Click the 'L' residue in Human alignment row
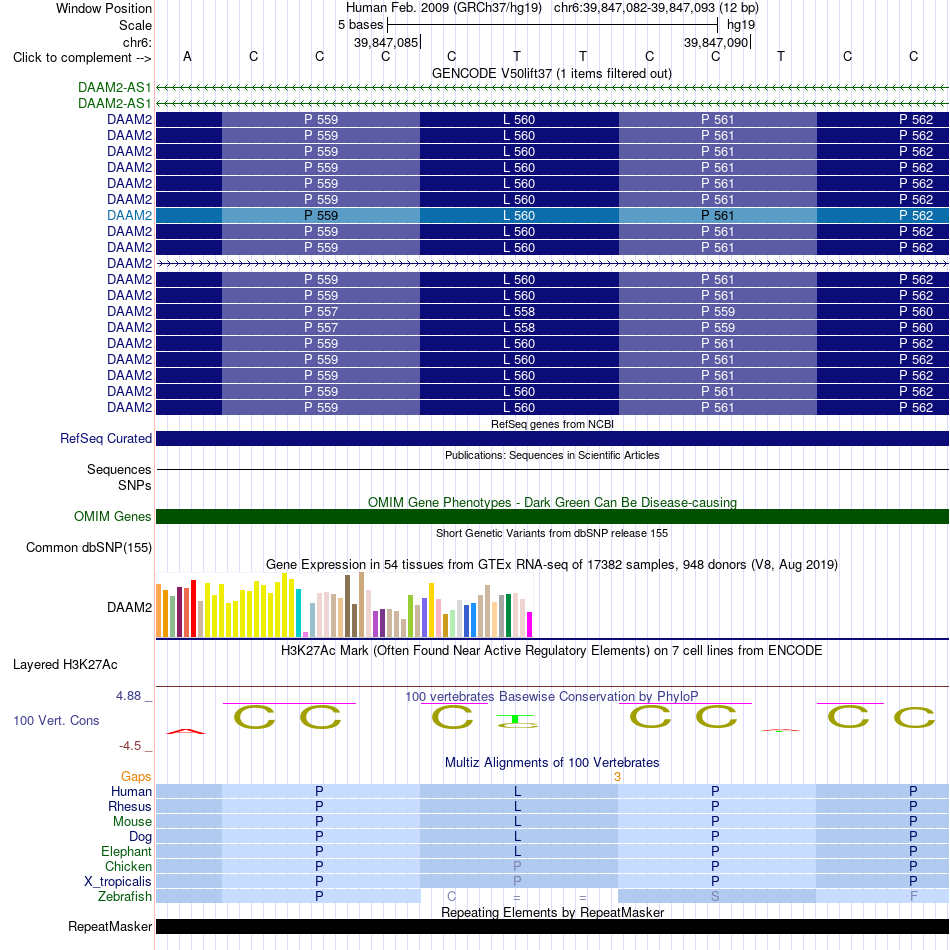The image size is (950, 950). [x=517, y=791]
